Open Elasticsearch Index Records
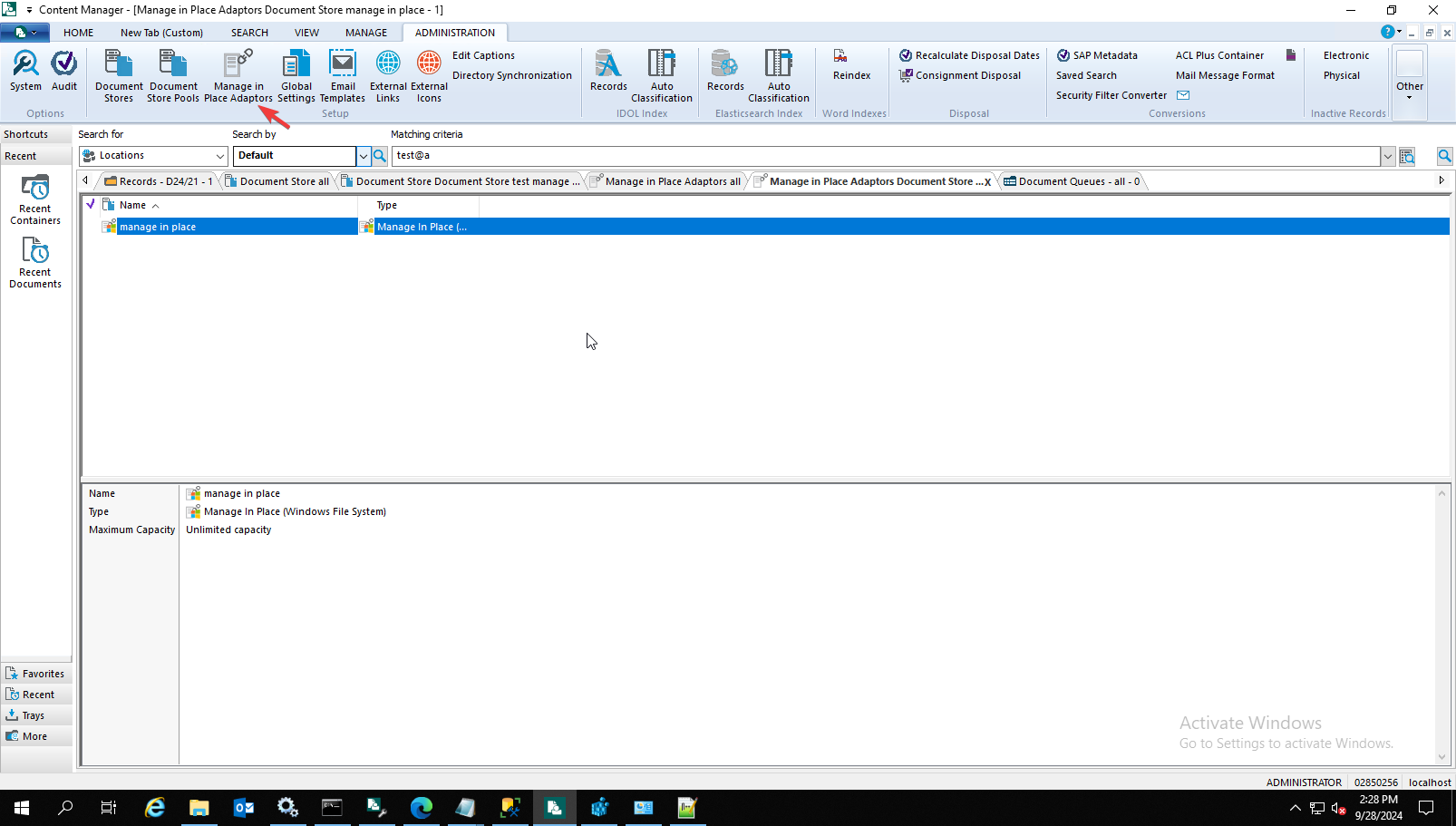 click(725, 71)
